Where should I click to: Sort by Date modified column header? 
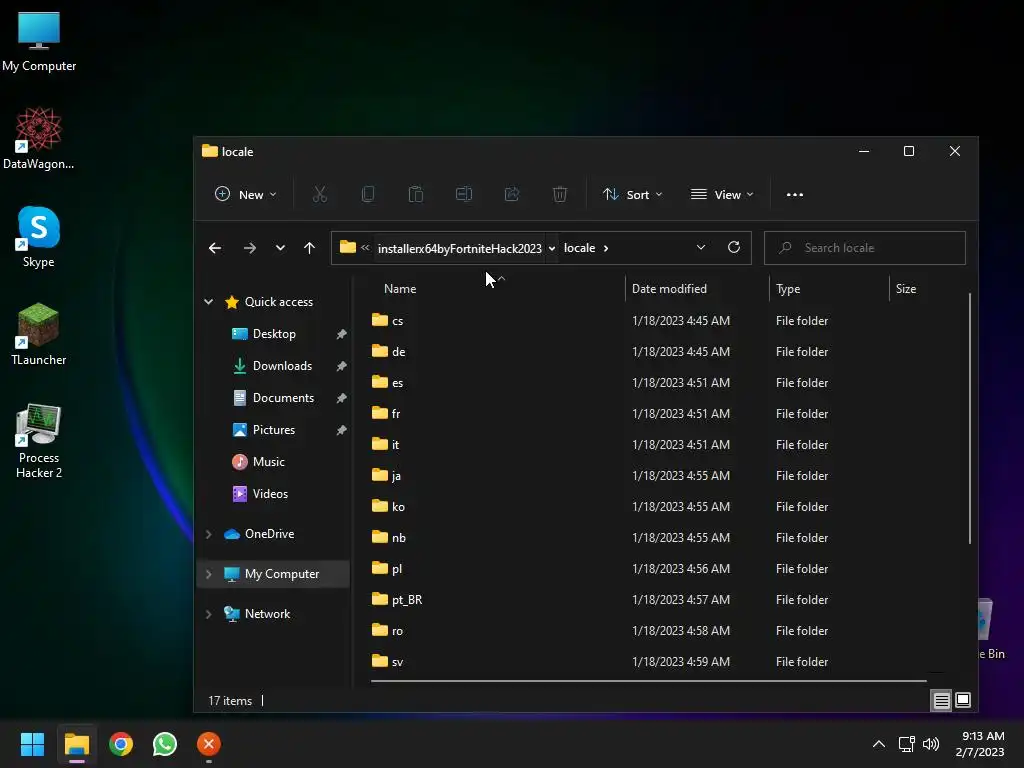tap(669, 289)
